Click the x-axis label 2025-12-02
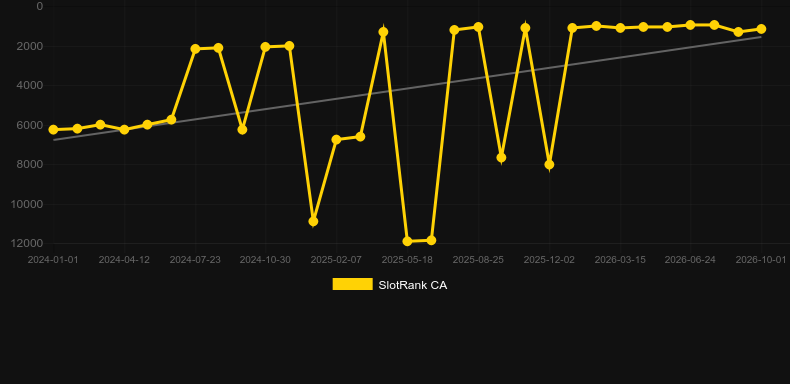 [549, 260]
